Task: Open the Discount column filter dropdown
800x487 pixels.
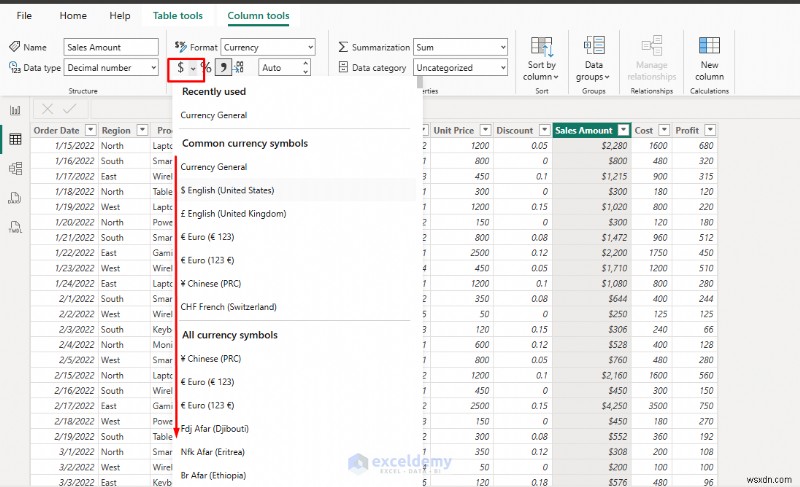Action: coord(544,130)
